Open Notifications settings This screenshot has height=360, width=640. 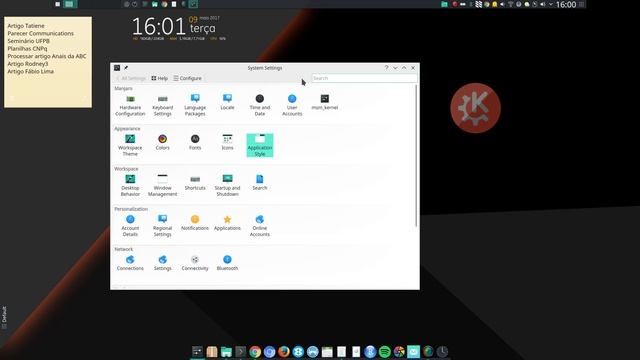[195, 223]
